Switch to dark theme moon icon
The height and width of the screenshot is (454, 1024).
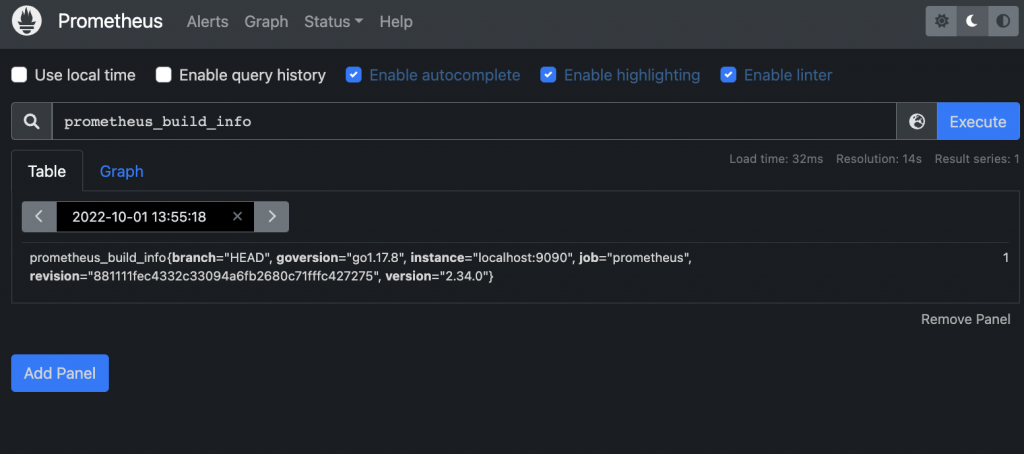point(971,21)
